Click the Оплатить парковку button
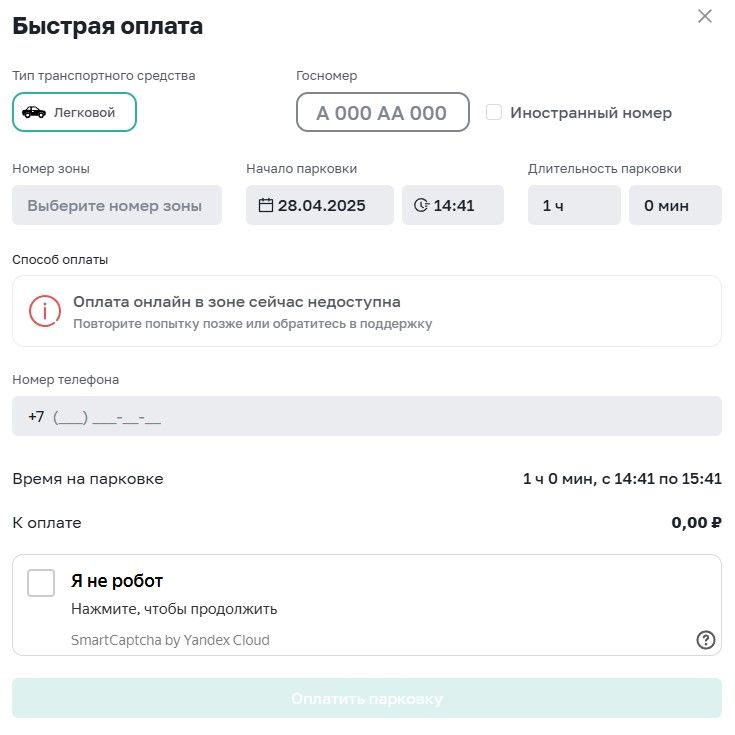The image size is (735, 735). tap(367, 698)
